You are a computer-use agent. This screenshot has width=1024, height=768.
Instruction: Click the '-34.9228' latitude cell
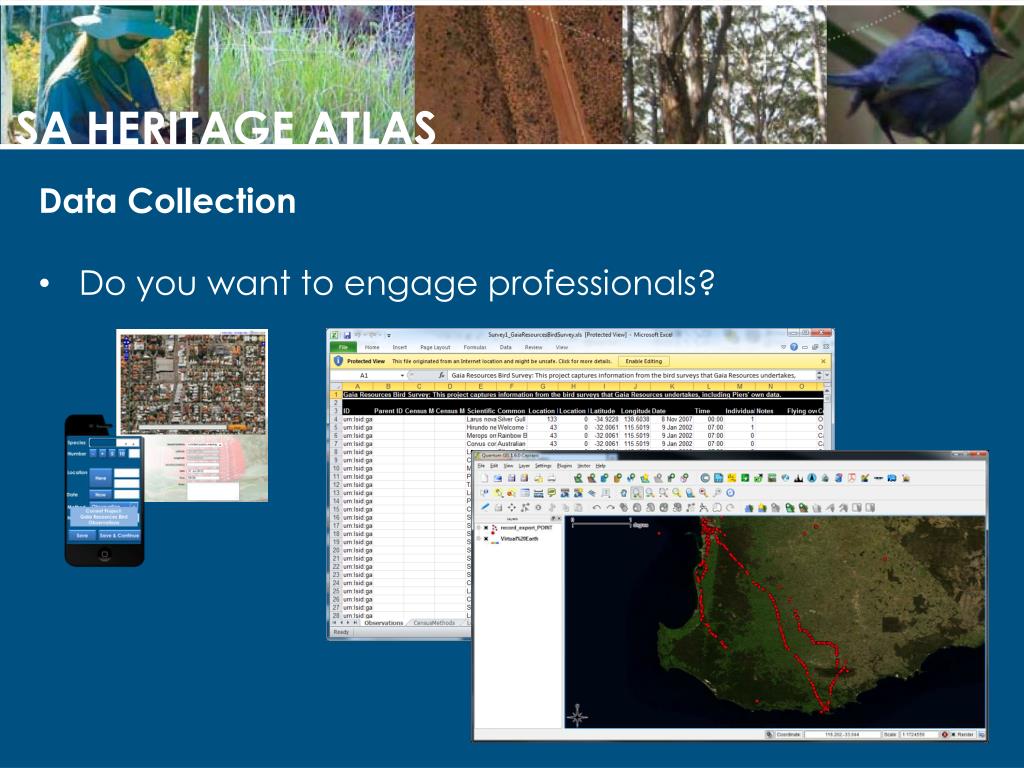(605, 419)
